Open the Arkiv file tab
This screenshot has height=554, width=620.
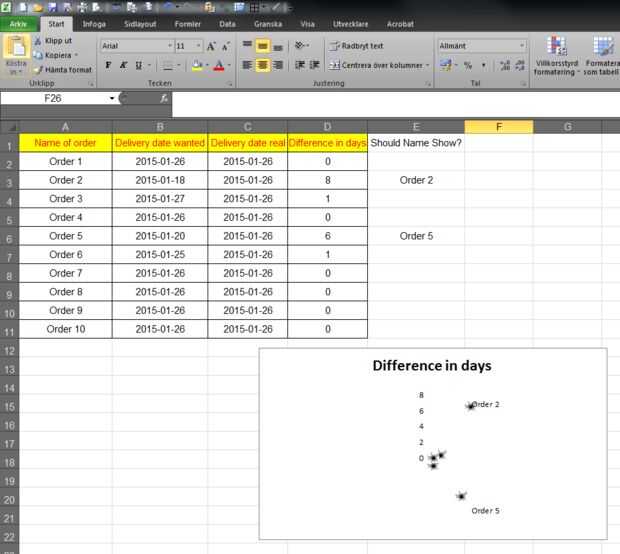pyautogui.click(x=18, y=24)
